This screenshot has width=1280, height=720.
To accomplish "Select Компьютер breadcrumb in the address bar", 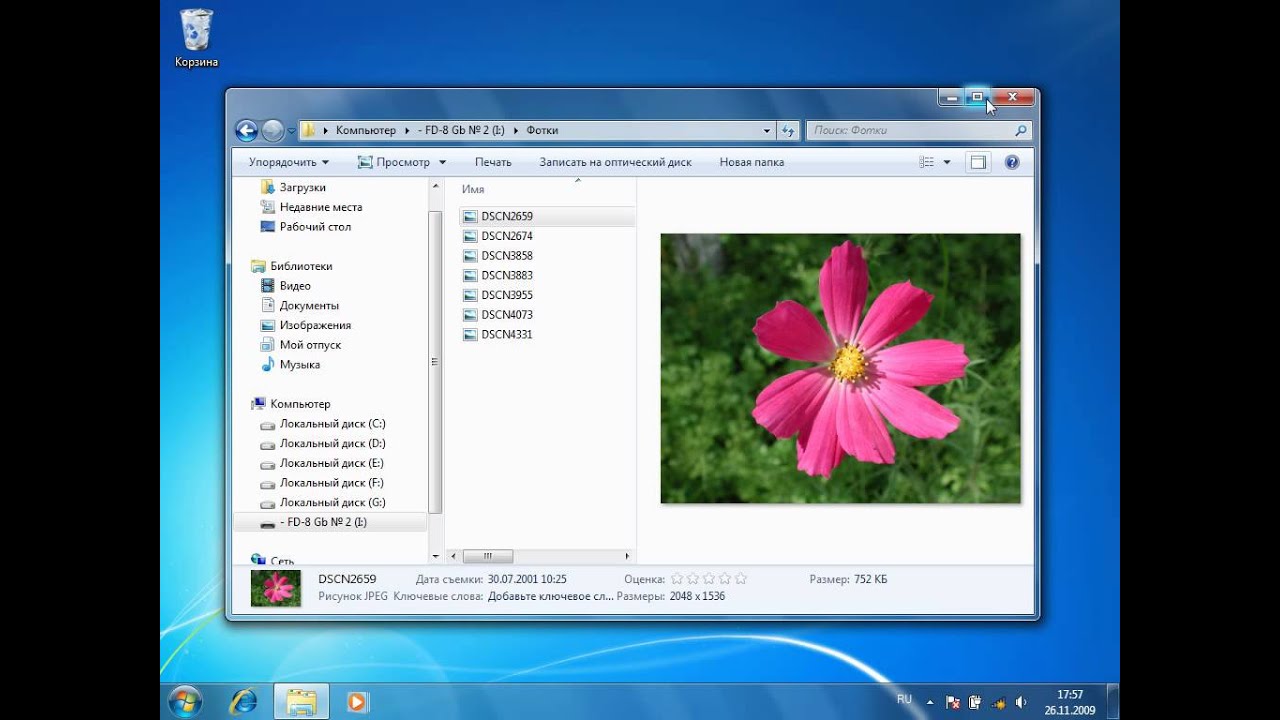I will [x=366, y=131].
